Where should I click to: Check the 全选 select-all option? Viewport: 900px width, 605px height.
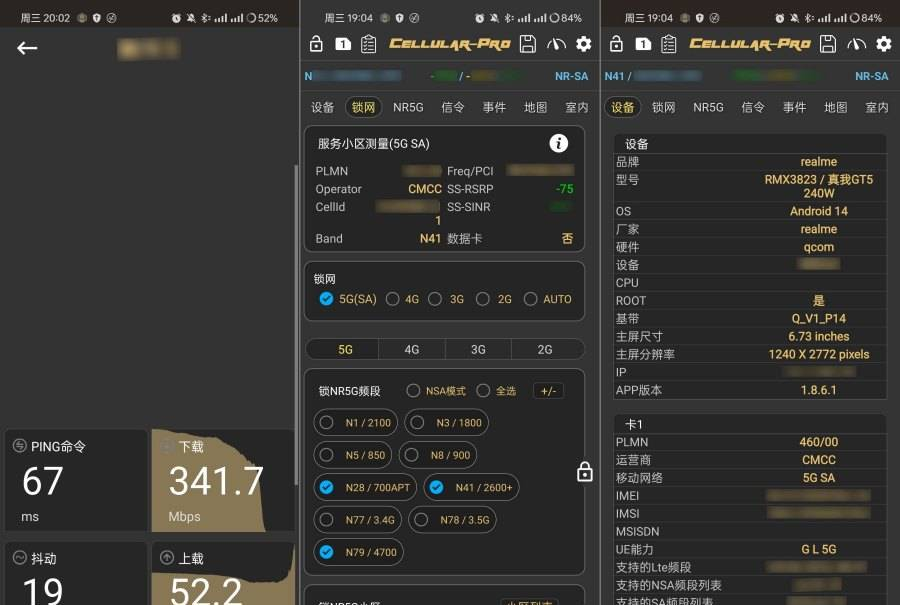click(483, 391)
